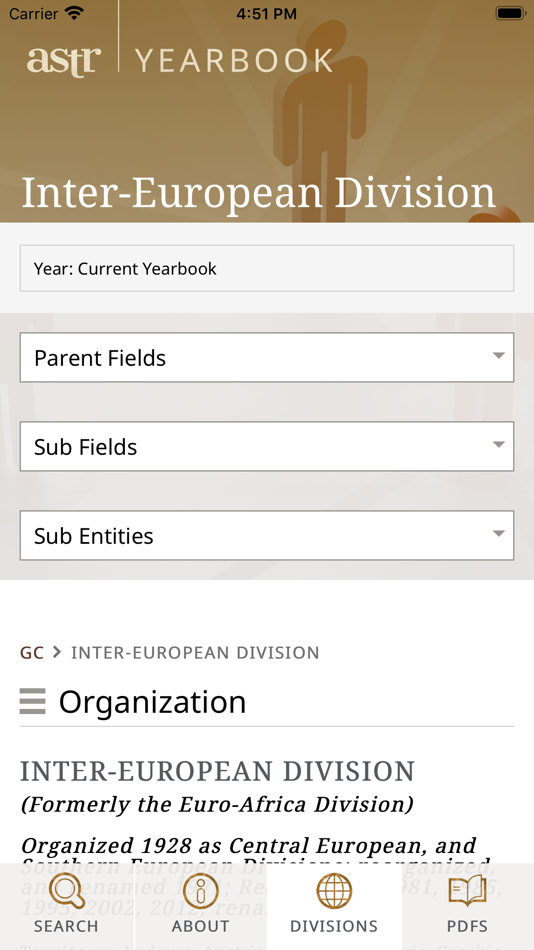Open the Sub Fields dropdown
Screen dimensions: 534x950
[267, 447]
